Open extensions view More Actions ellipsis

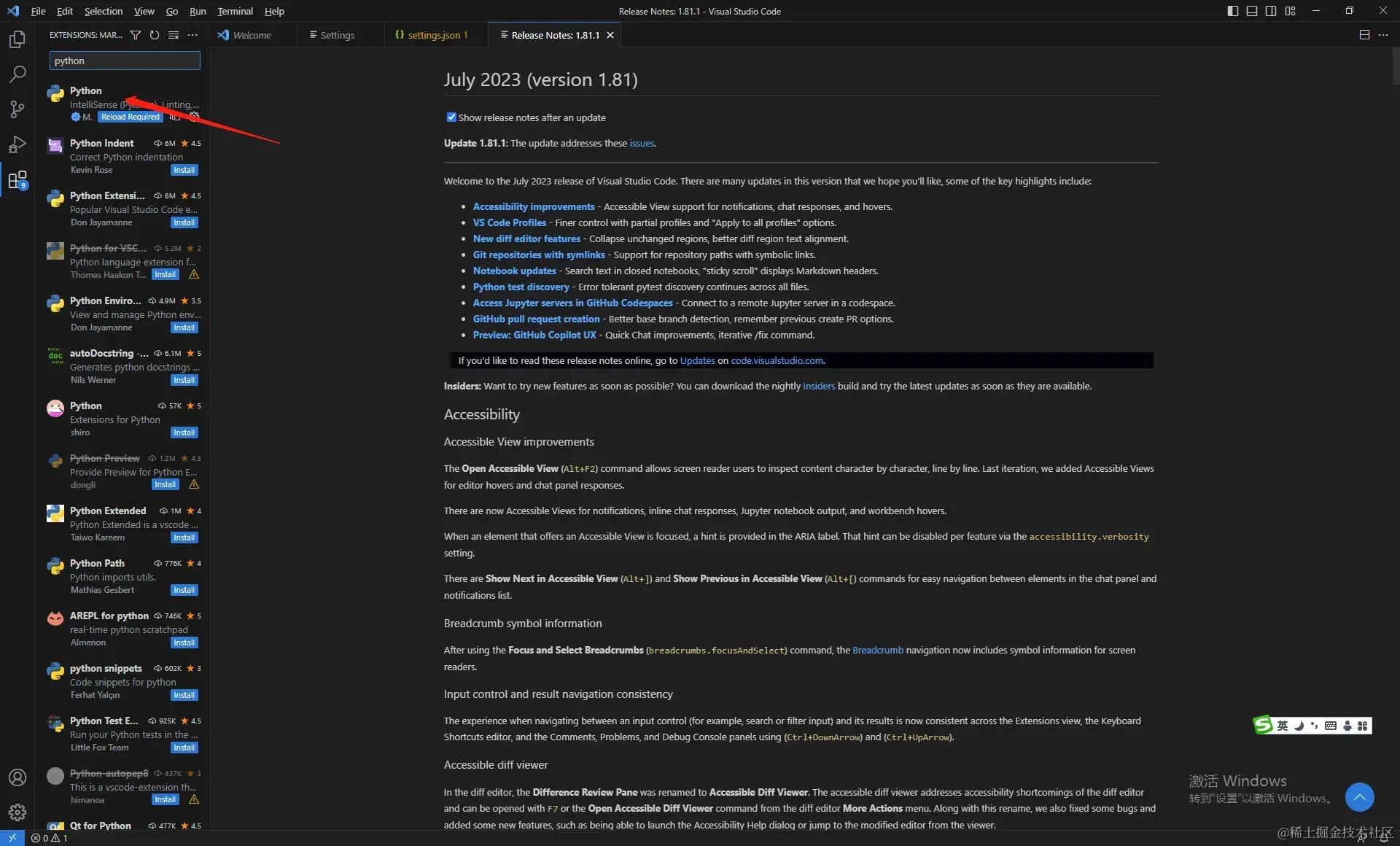coord(192,35)
